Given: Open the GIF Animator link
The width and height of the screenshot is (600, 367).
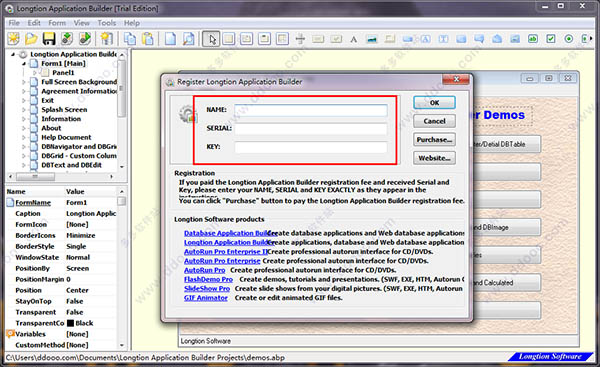Looking at the screenshot, I should click(x=206, y=298).
